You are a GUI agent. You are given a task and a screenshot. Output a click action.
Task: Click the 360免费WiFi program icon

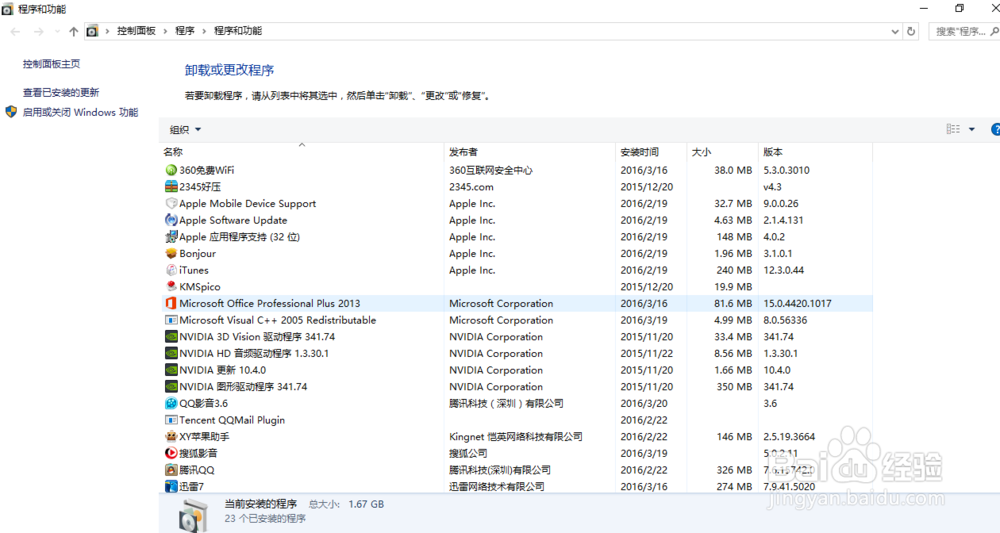tap(171, 170)
